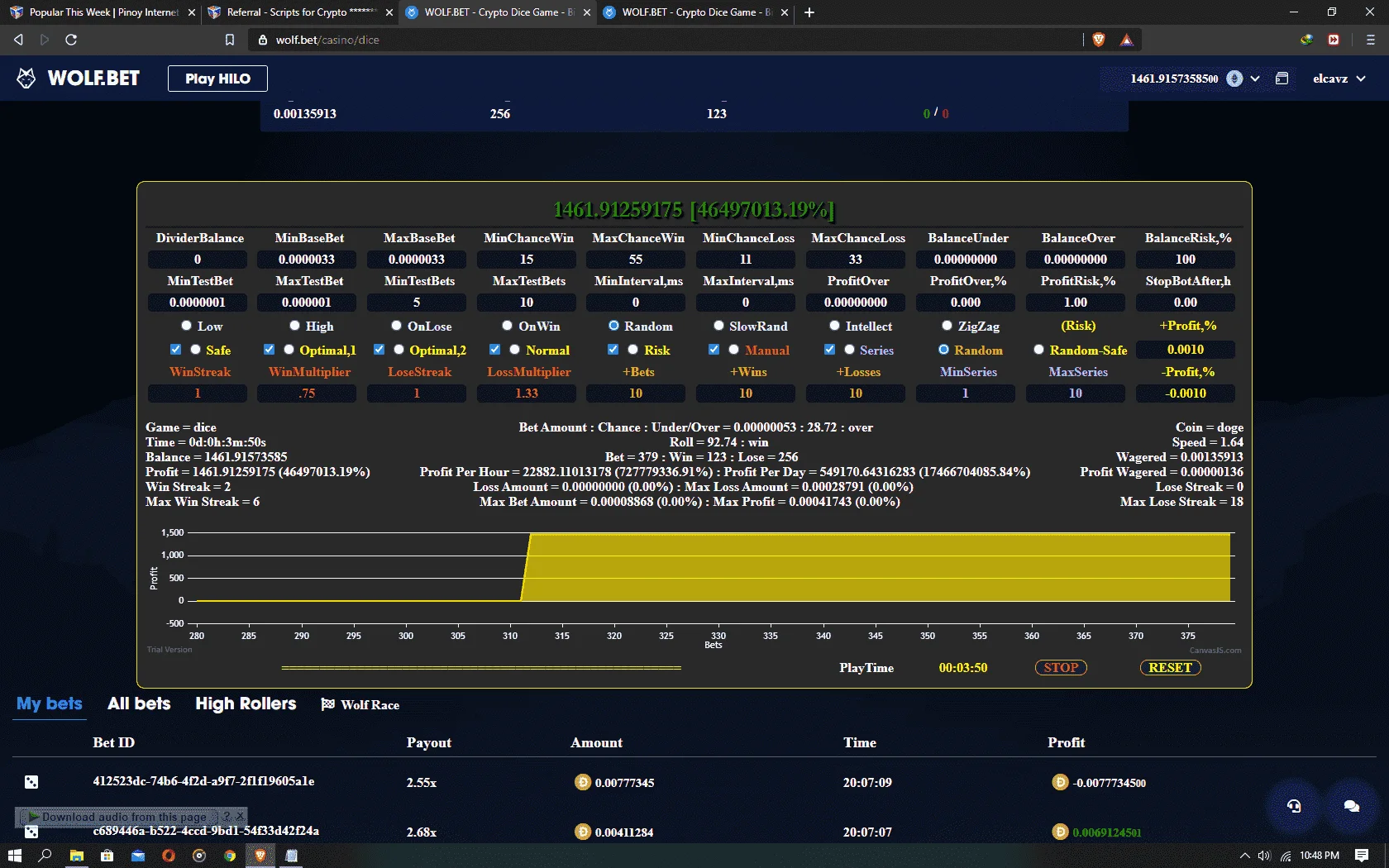
Task: Select the OnWin radio option
Action: click(507, 326)
